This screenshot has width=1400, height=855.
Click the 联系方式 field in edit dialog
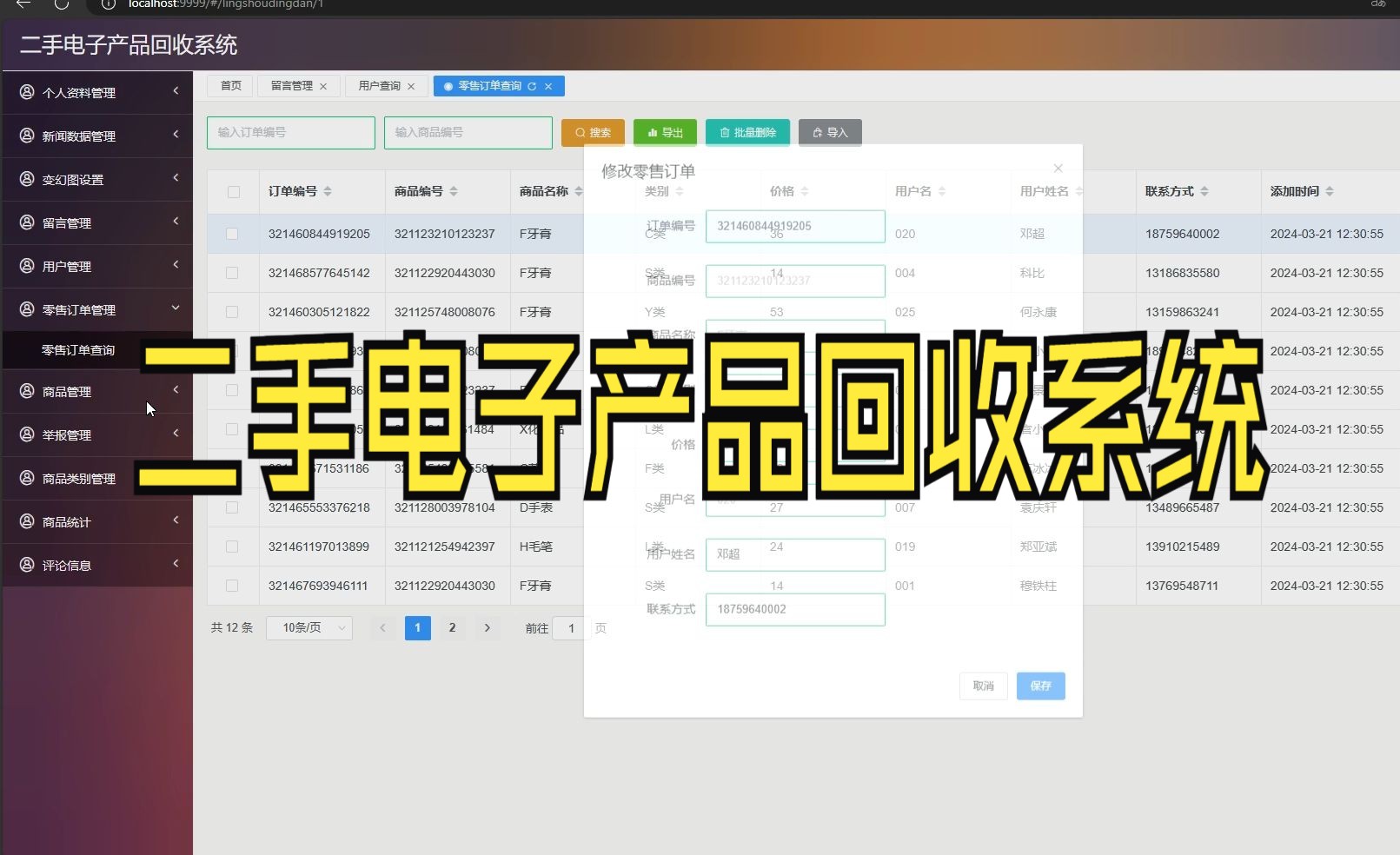[795, 609]
